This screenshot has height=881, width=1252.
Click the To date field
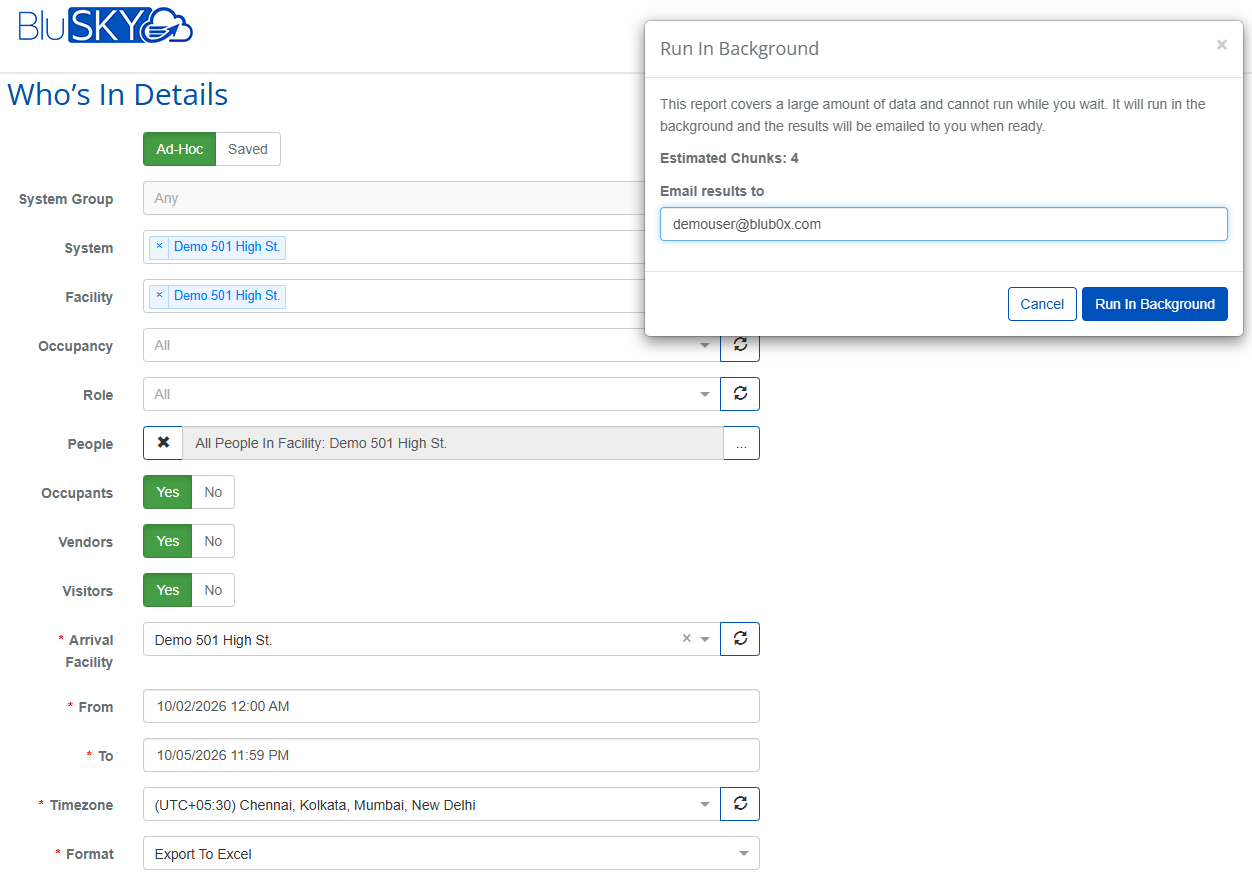click(x=451, y=755)
